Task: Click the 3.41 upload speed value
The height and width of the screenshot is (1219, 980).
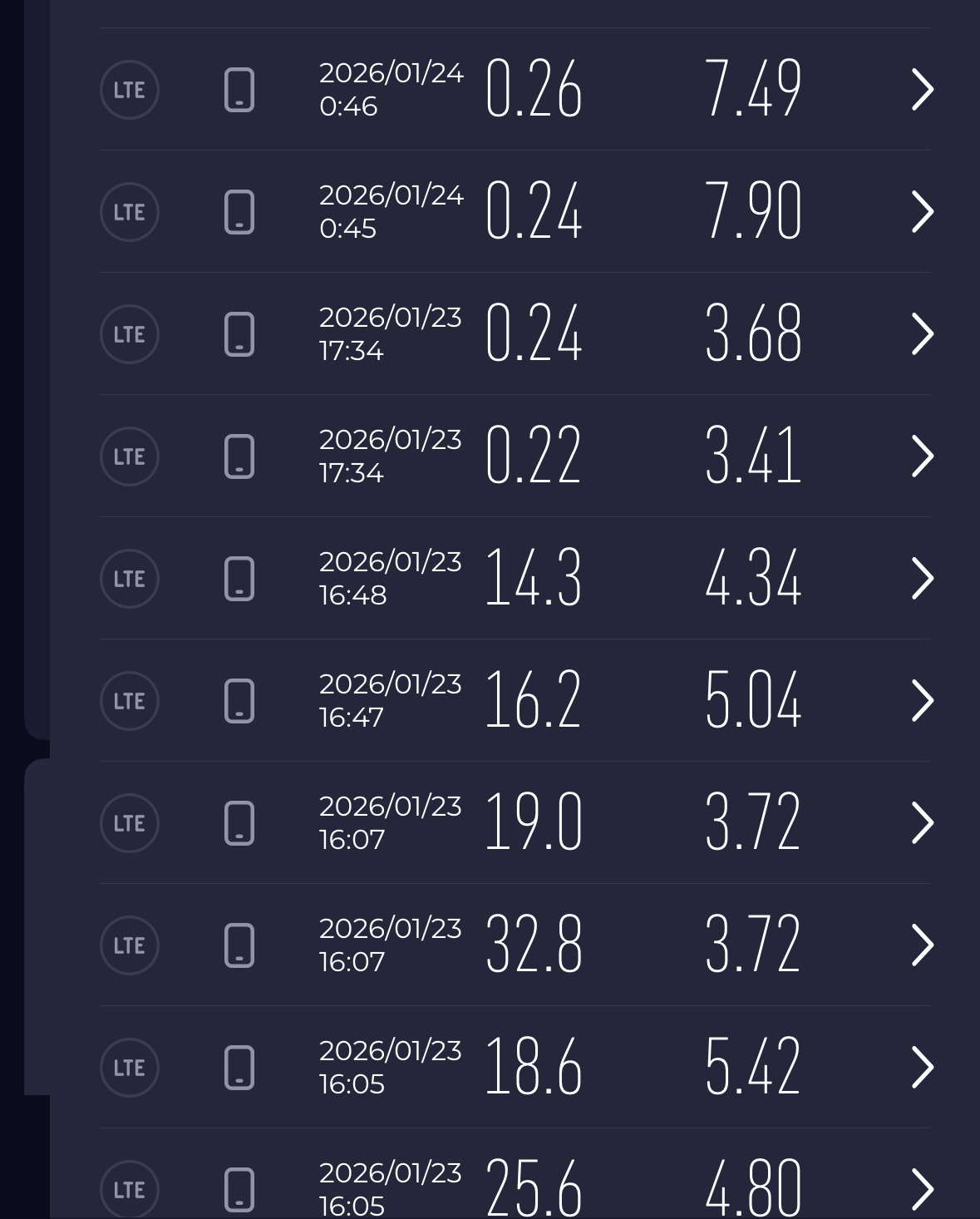Action: coord(753,457)
